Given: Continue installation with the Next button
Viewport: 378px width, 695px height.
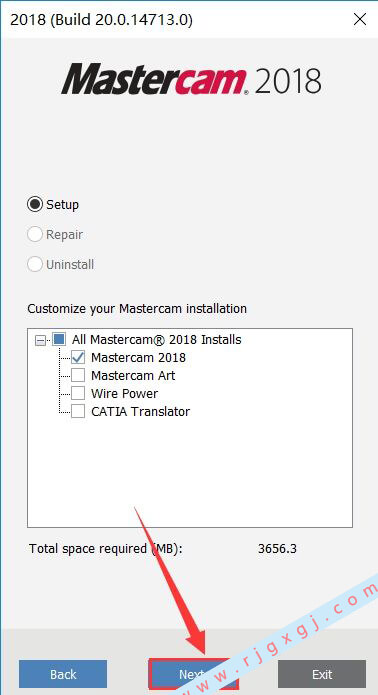Looking at the screenshot, I should tap(193, 674).
